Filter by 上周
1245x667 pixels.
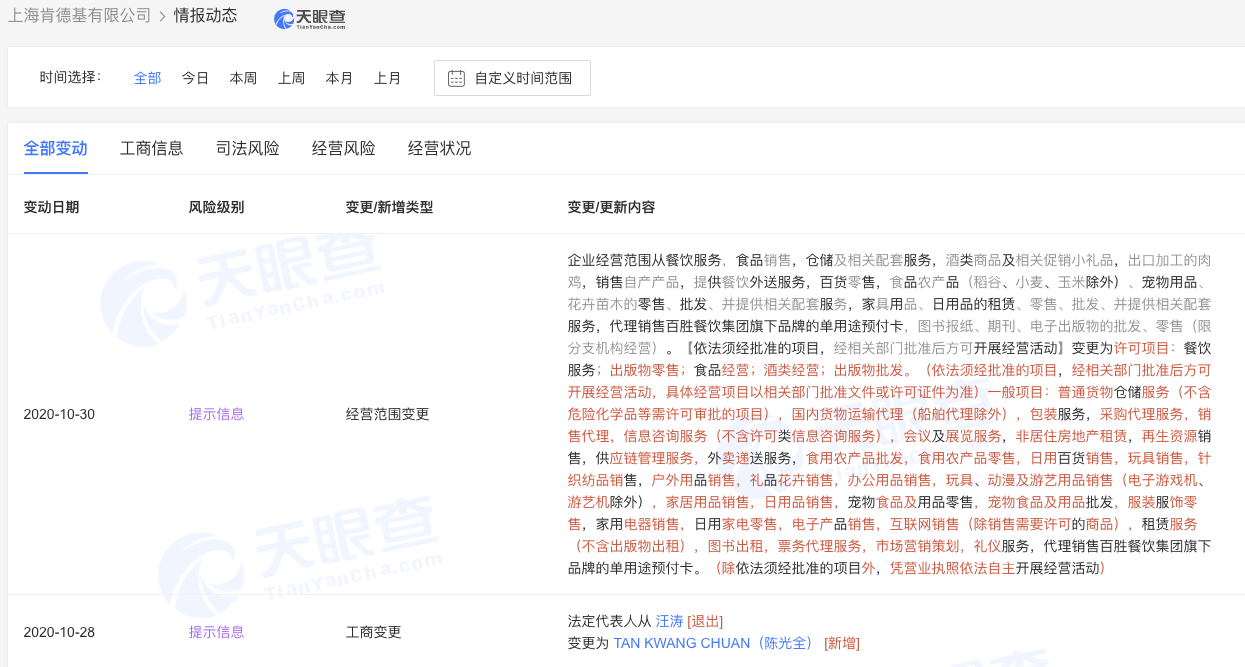click(x=291, y=78)
